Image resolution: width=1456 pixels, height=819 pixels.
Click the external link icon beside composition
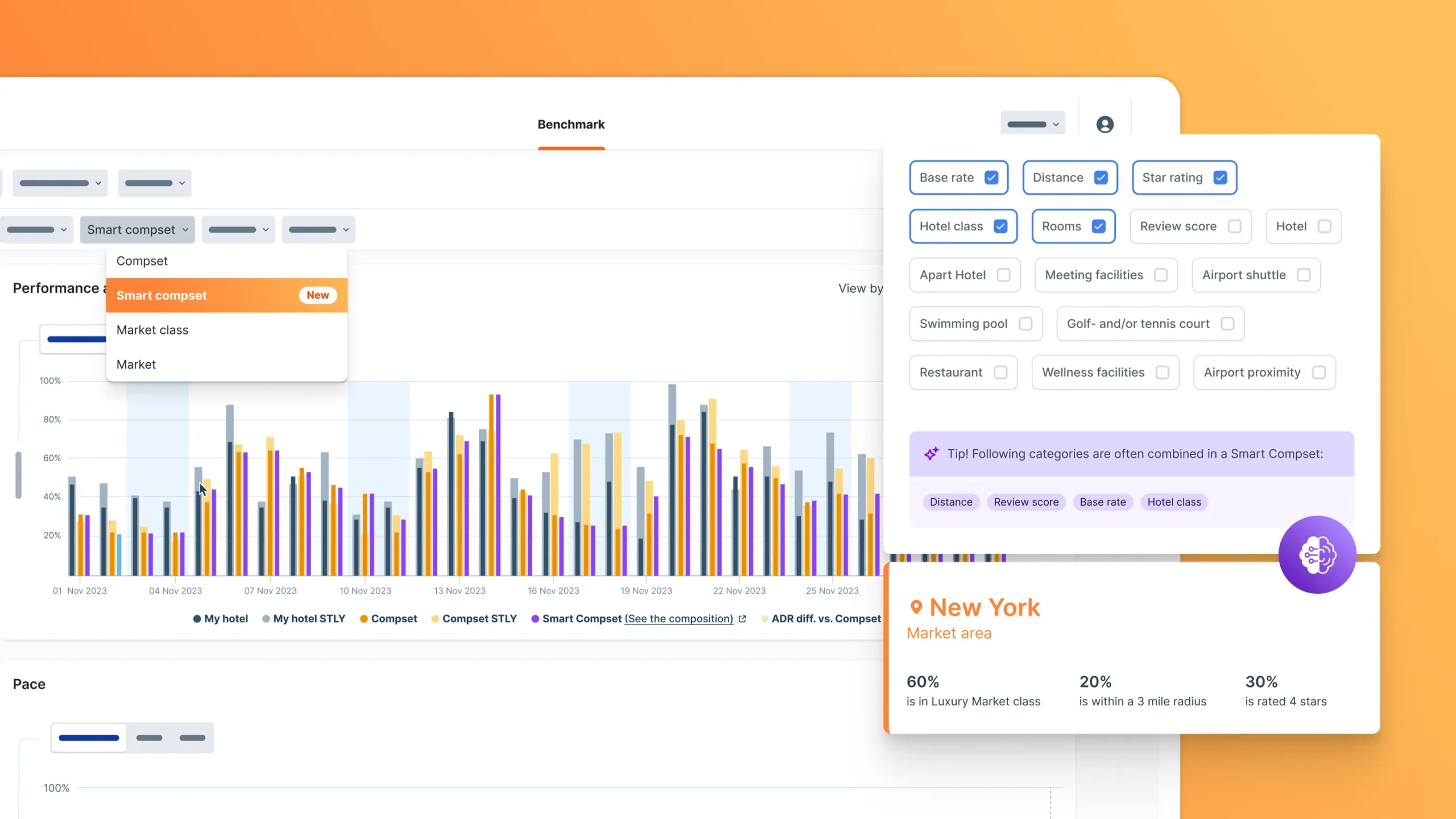click(742, 619)
